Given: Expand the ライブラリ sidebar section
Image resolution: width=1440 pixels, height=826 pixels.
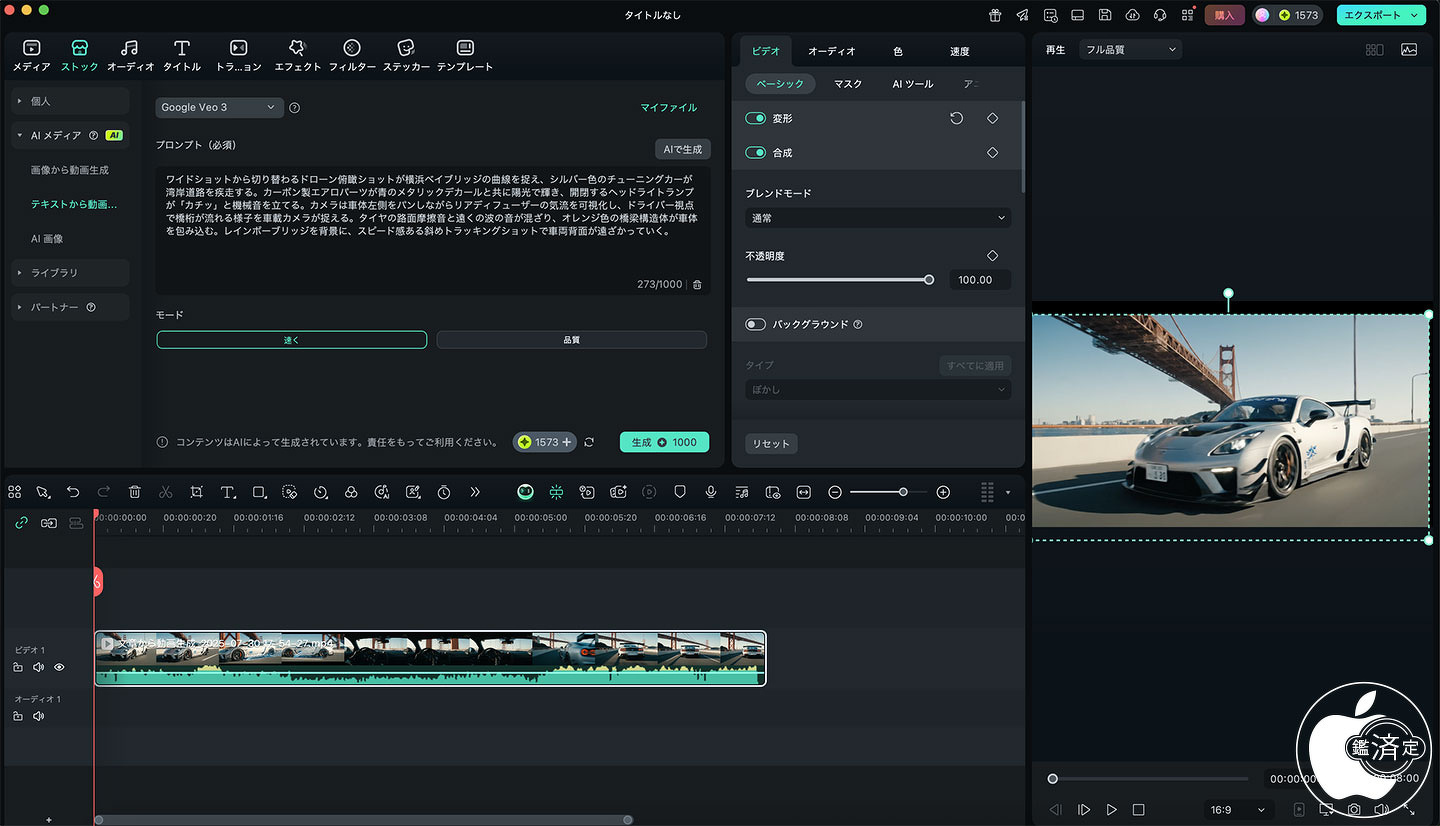Looking at the screenshot, I should point(70,272).
